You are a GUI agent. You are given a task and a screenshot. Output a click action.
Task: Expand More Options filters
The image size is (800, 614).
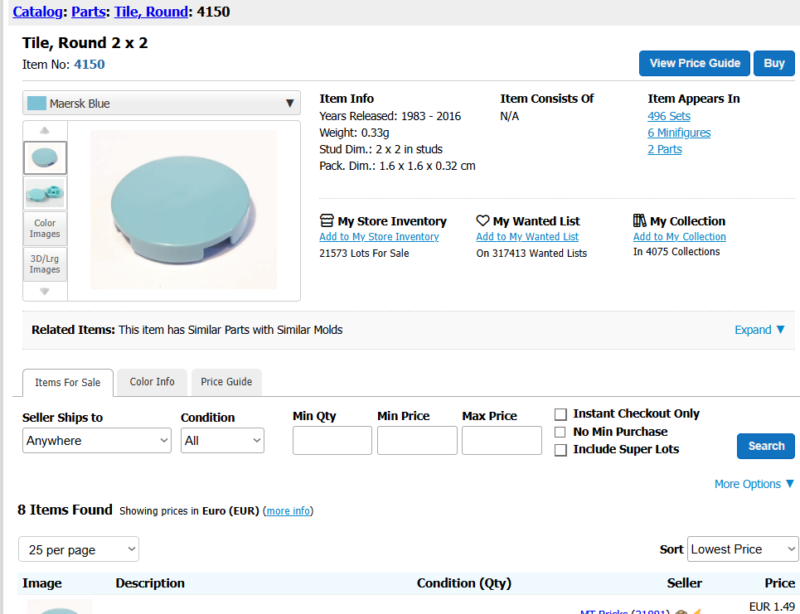(754, 484)
